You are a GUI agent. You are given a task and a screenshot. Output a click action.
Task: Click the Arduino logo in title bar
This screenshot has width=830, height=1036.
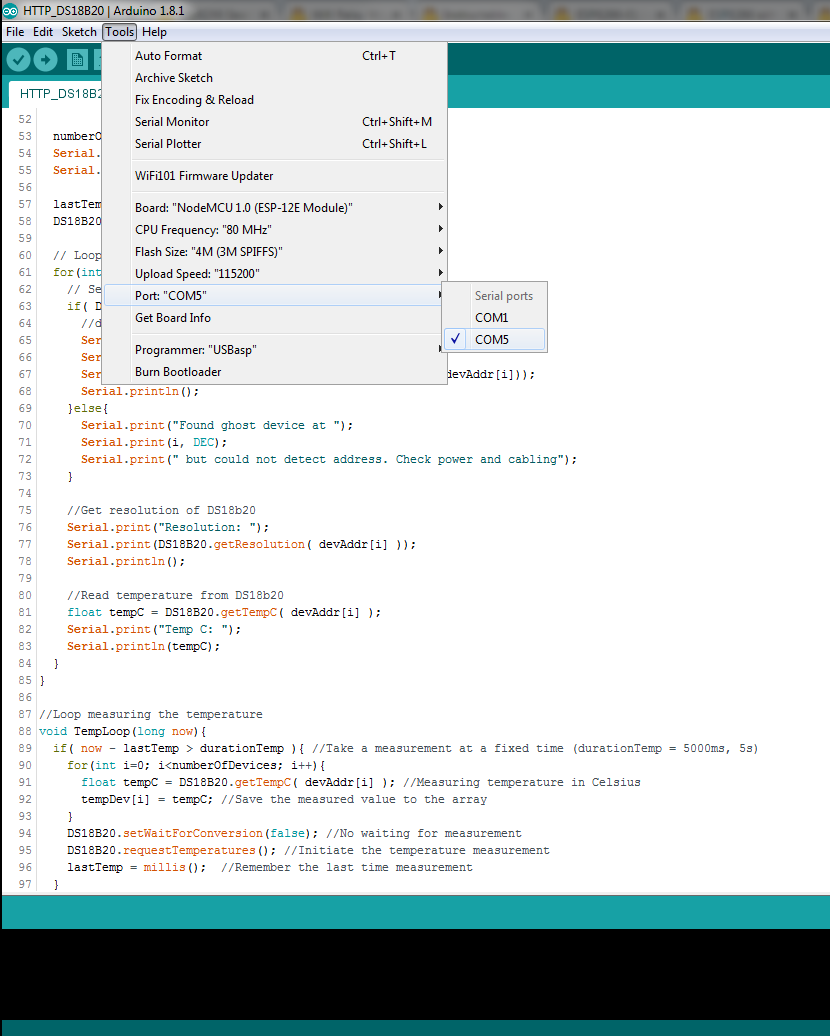10,11
